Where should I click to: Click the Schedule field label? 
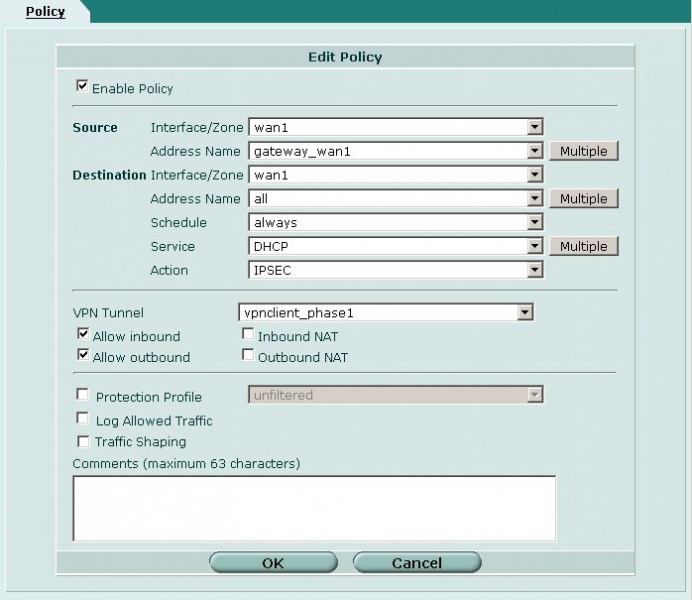[178, 222]
